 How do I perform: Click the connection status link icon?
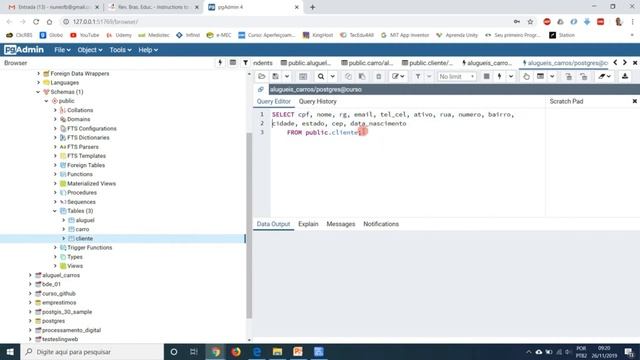point(261,89)
